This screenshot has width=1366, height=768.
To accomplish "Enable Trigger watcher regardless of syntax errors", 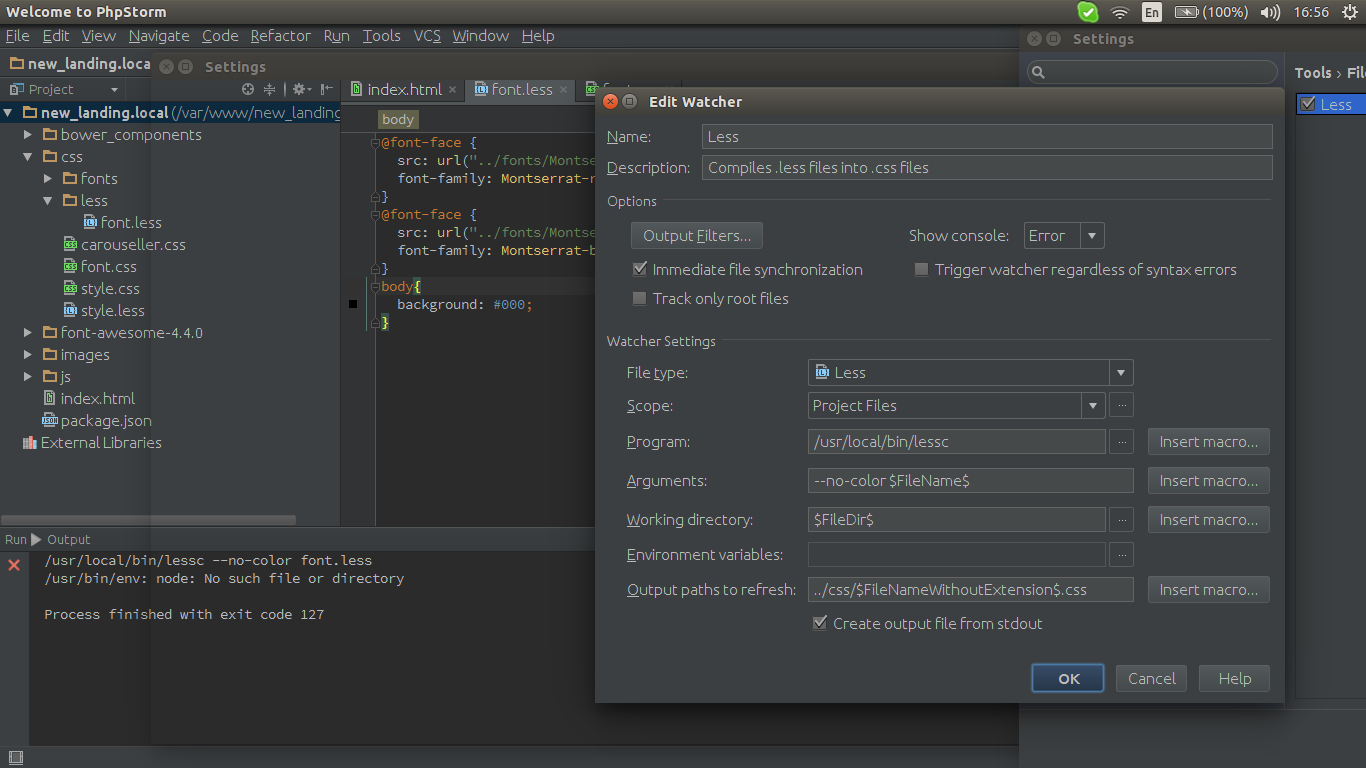I will (922, 269).
